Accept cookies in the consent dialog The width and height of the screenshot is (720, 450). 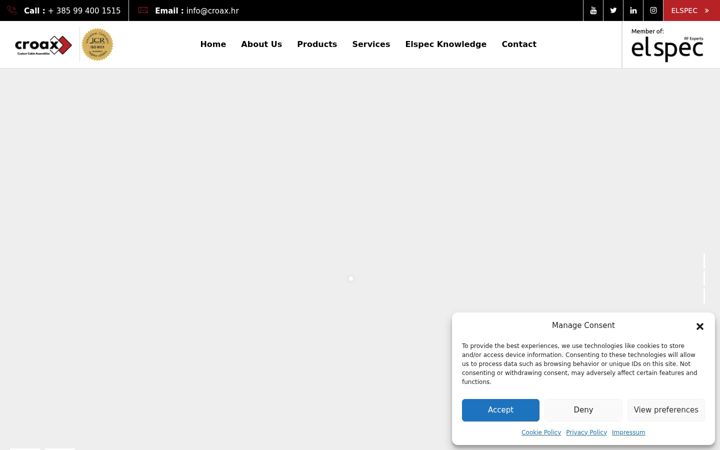501,410
